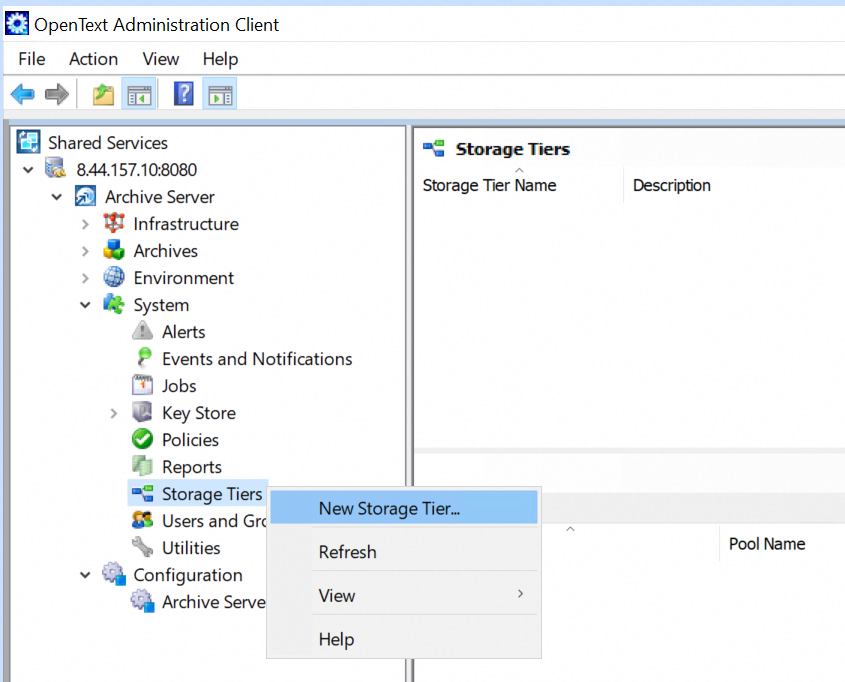Click the Shared Services root icon
Viewport: 845px width, 682px height.
pos(28,142)
